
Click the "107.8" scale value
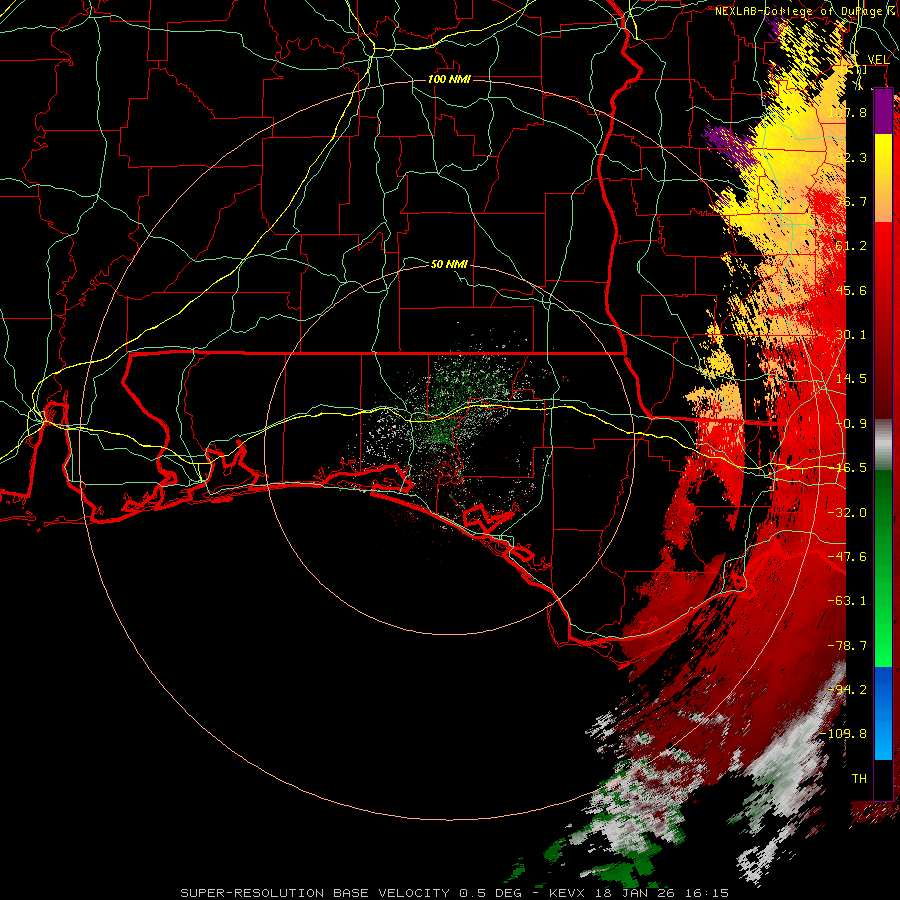849,112
